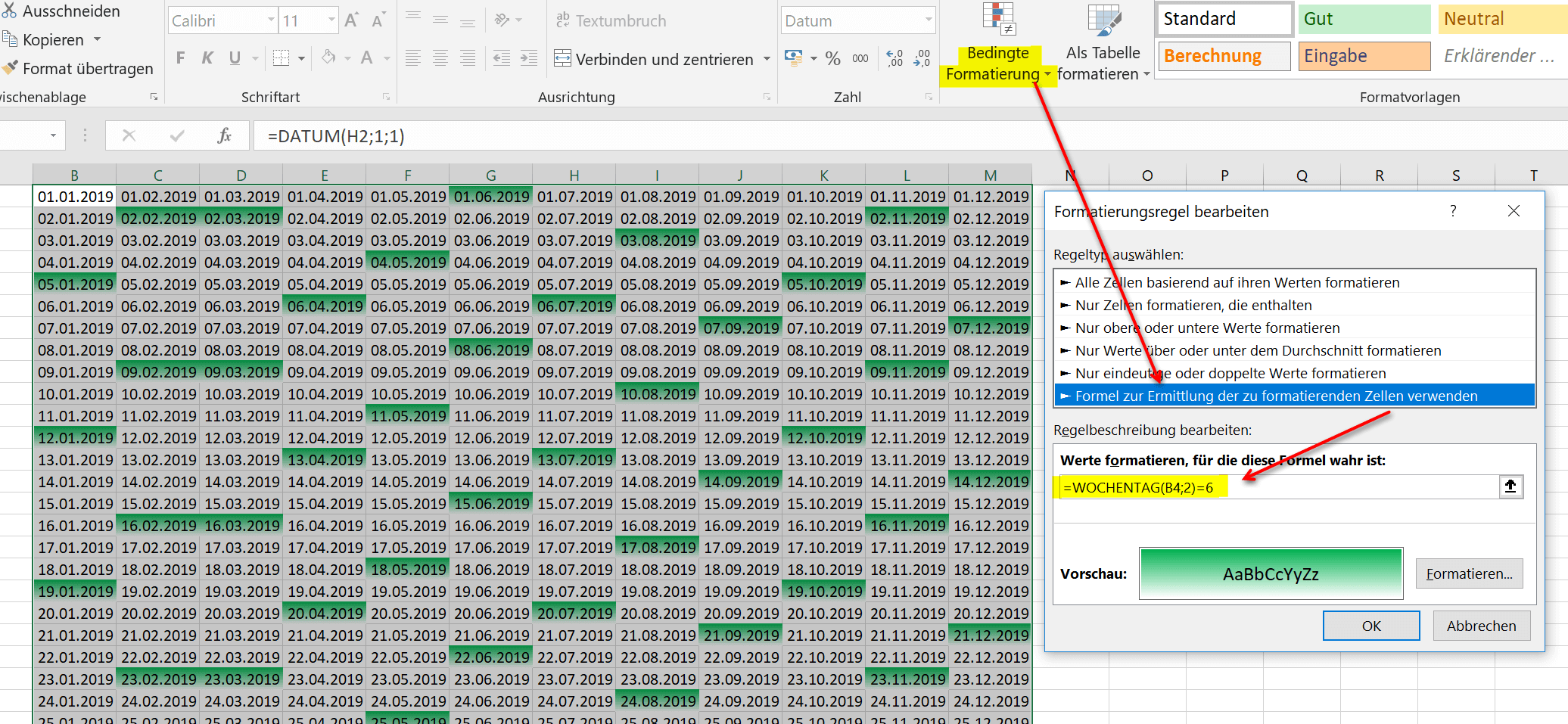
Task: Align cell content vertically to the middle
Action: pos(440,20)
